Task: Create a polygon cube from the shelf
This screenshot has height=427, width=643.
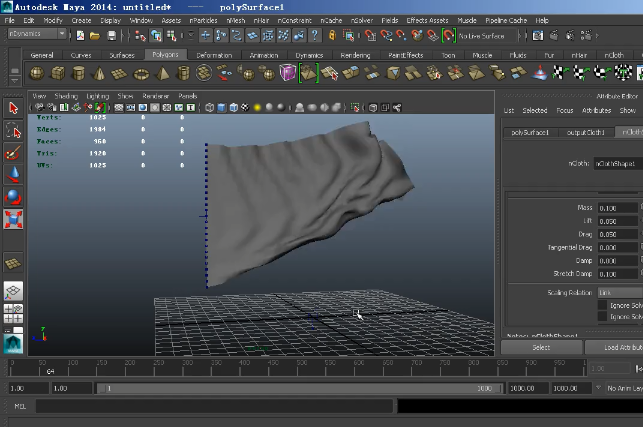Action: (57, 73)
